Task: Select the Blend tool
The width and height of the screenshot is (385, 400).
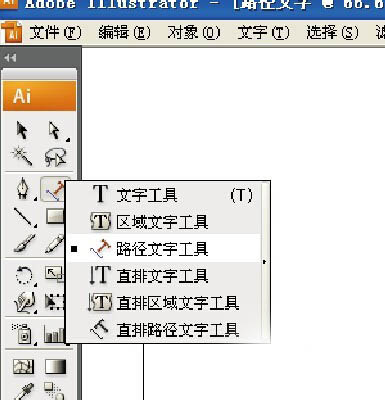Action: 53,391
